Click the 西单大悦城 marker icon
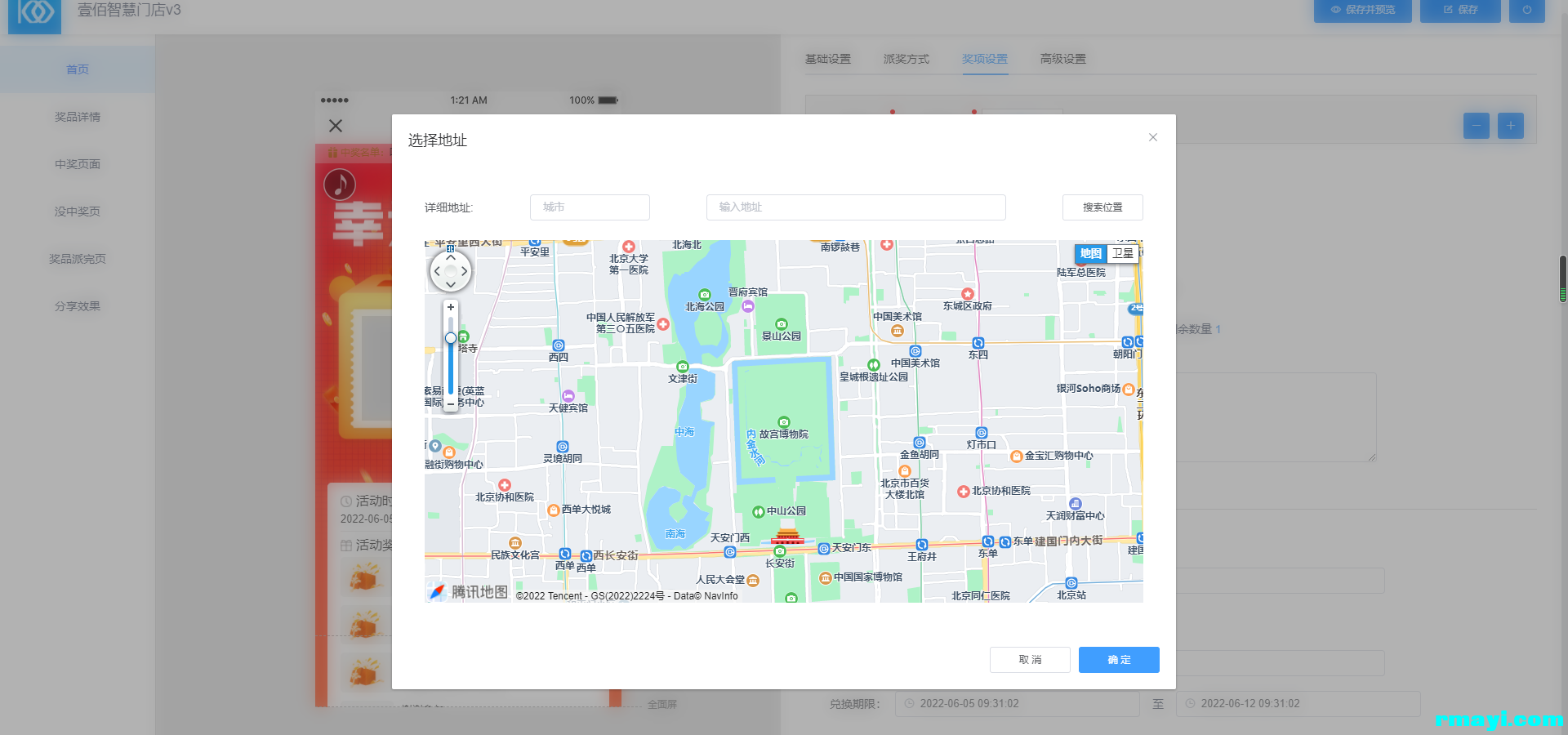The image size is (1568, 735). (x=554, y=510)
